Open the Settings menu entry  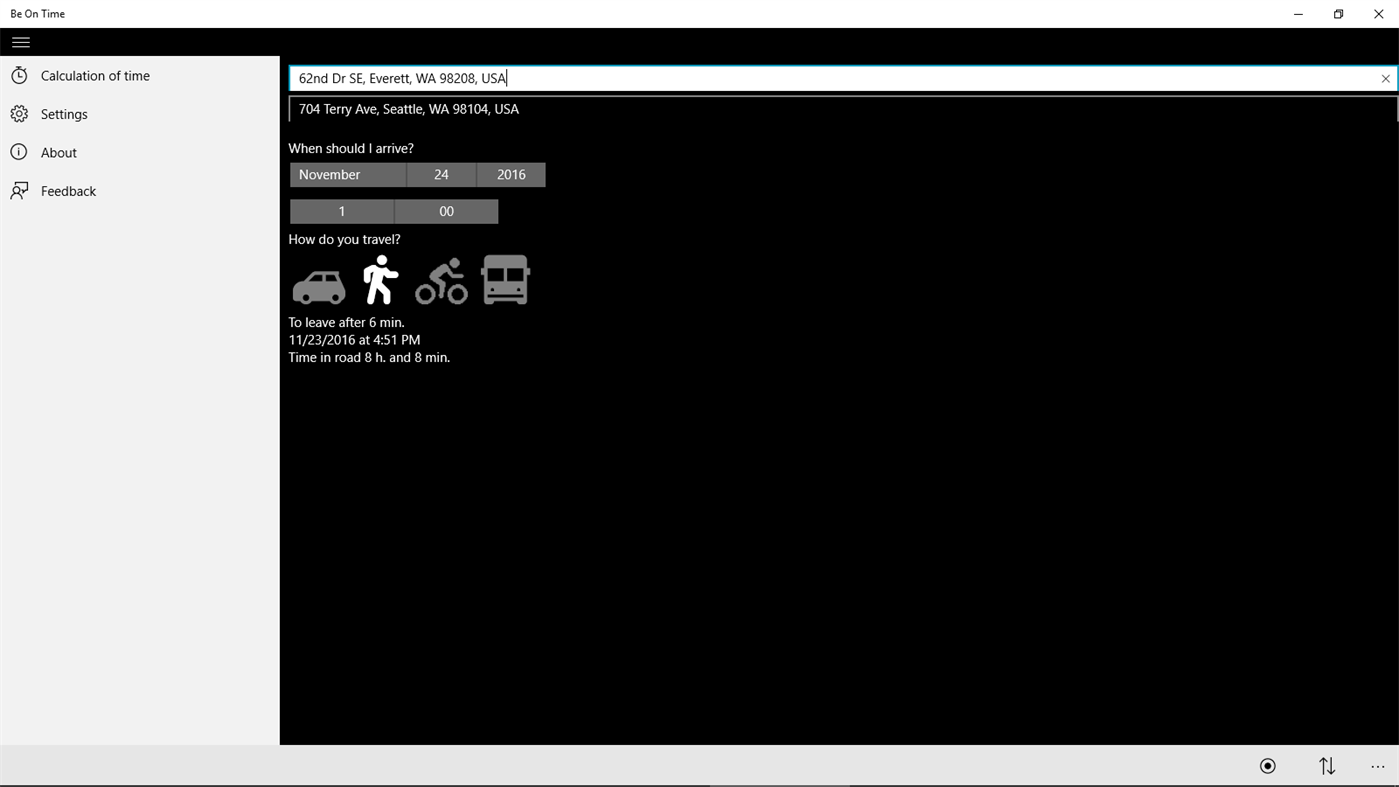[x=20, y=113]
